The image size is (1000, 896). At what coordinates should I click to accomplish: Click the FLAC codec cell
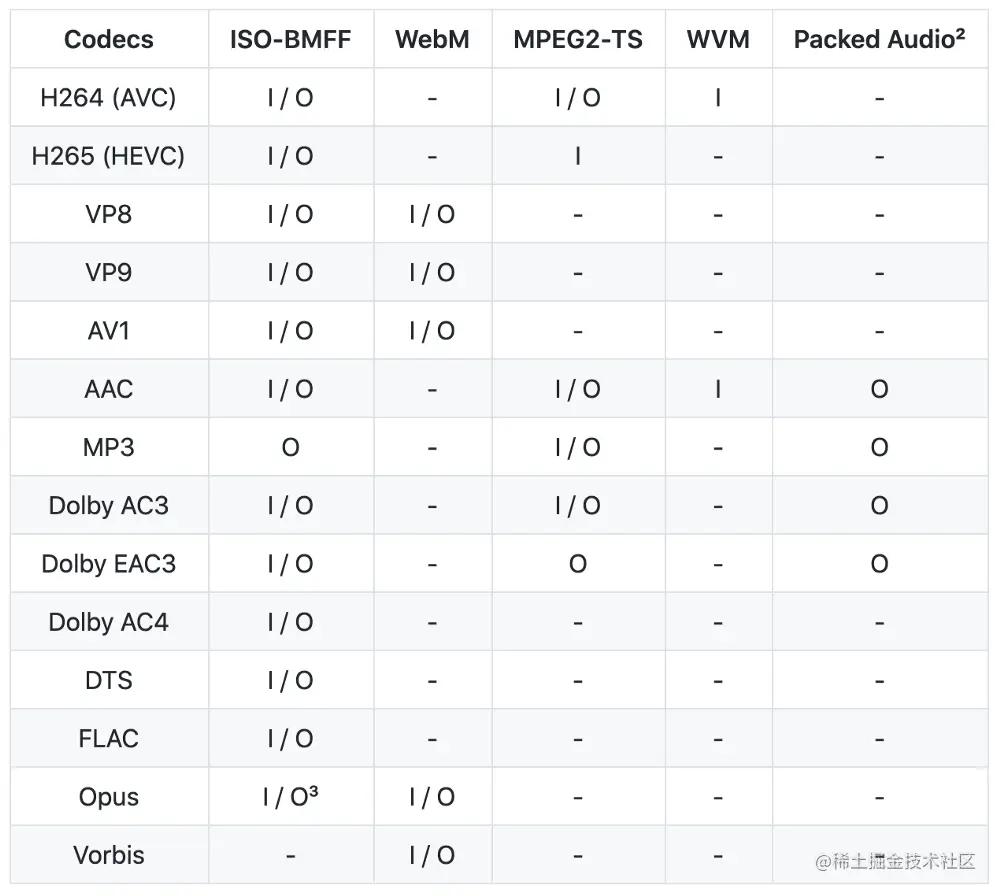pyautogui.click(x=108, y=738)
